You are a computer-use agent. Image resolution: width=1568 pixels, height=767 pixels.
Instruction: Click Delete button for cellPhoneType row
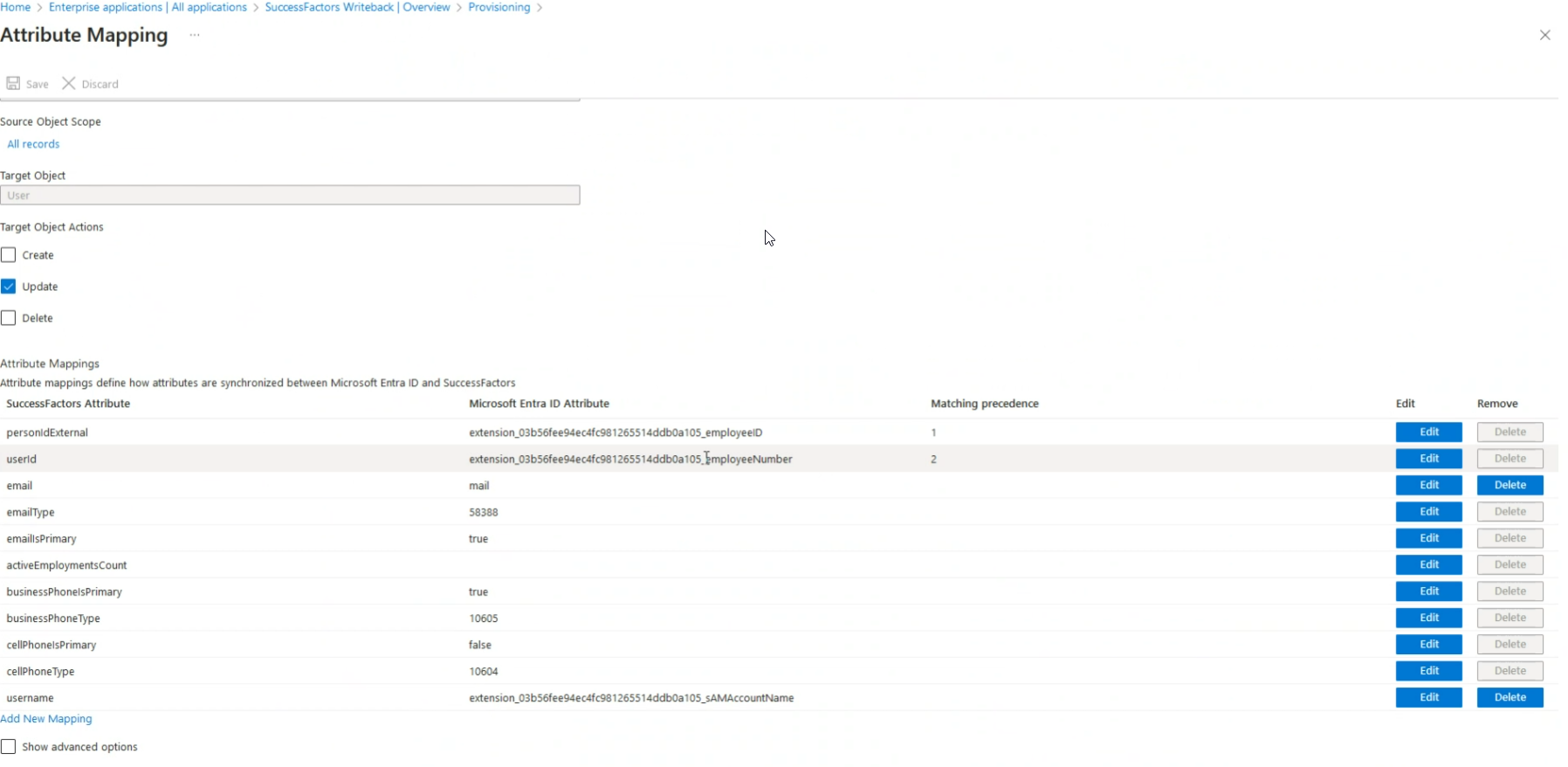[x=1510, y=671]
